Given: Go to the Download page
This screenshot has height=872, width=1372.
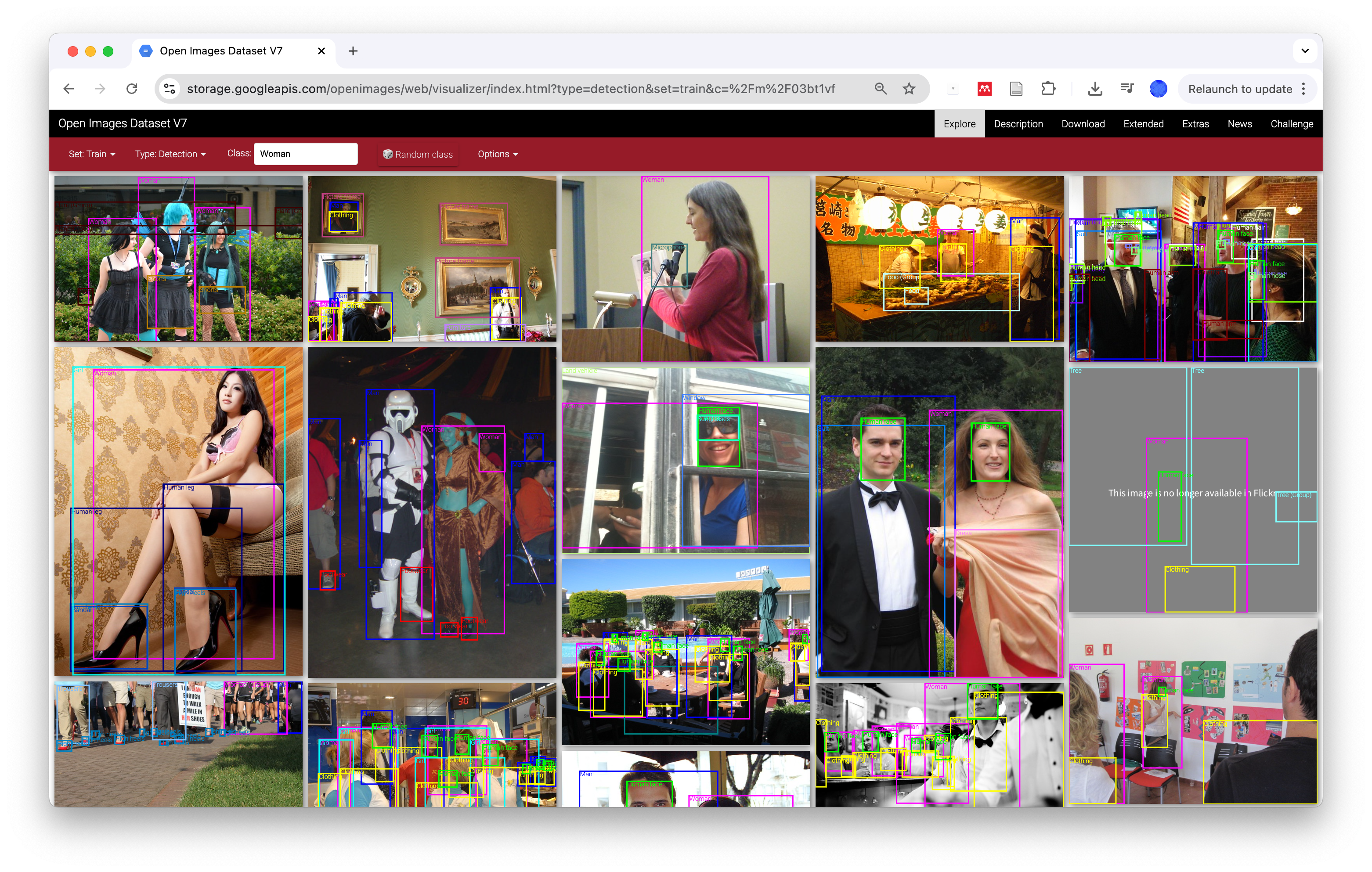Looking at the screenshot, I should click(x=1083, y=123).
